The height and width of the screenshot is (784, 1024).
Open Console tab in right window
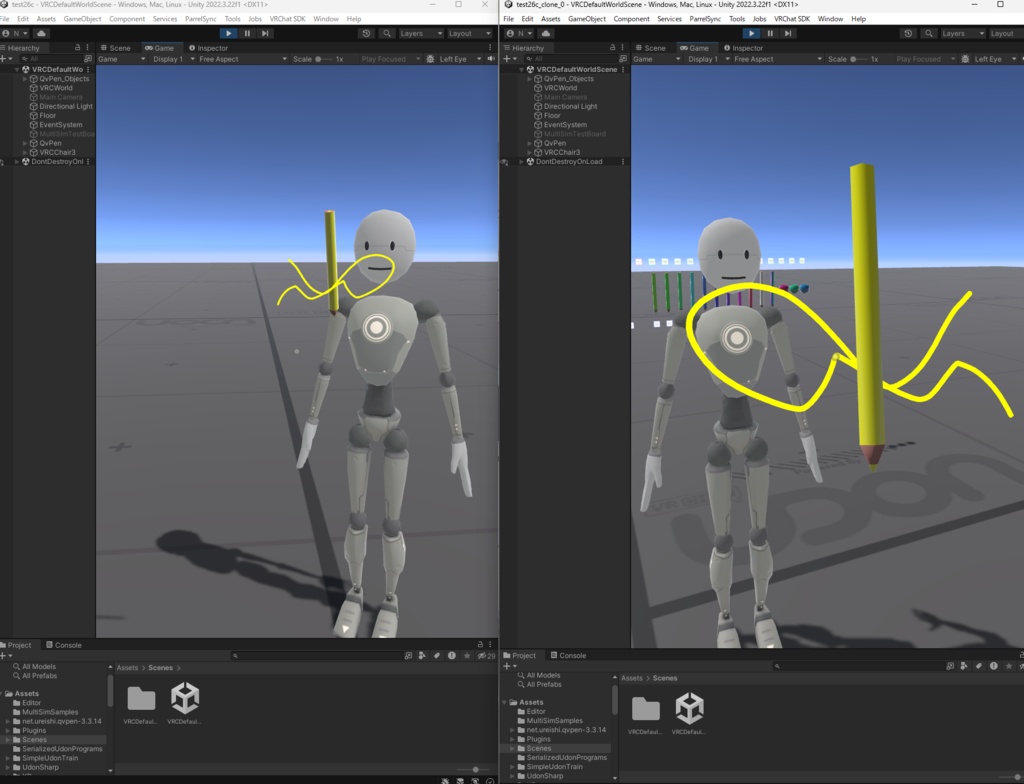568,655
